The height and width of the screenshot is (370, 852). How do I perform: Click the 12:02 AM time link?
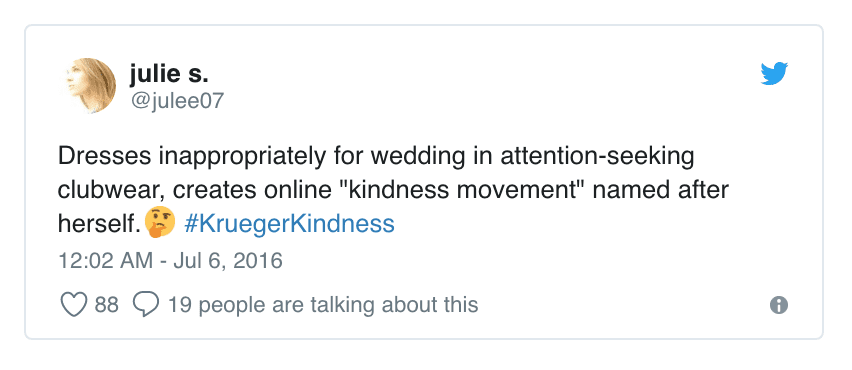[x=105, y=261]
